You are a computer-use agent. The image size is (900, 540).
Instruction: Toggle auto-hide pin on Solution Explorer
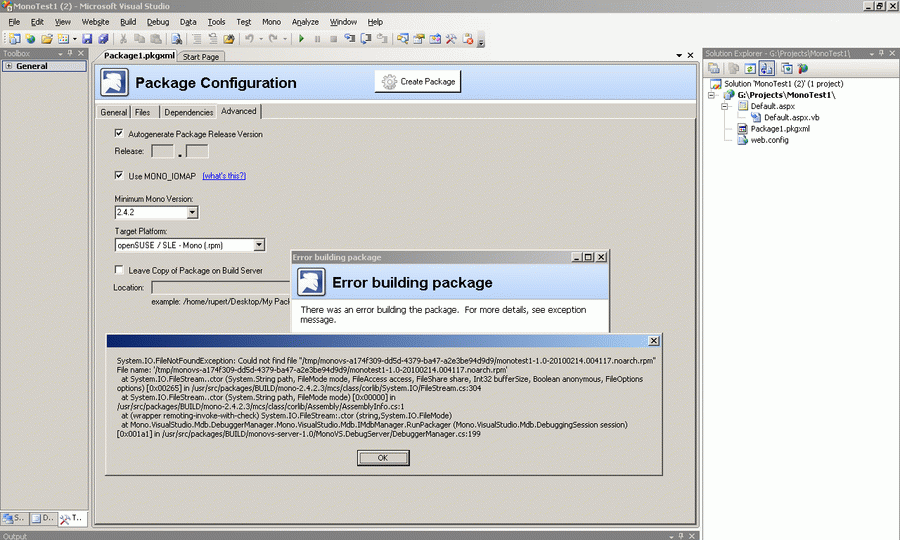882,53
